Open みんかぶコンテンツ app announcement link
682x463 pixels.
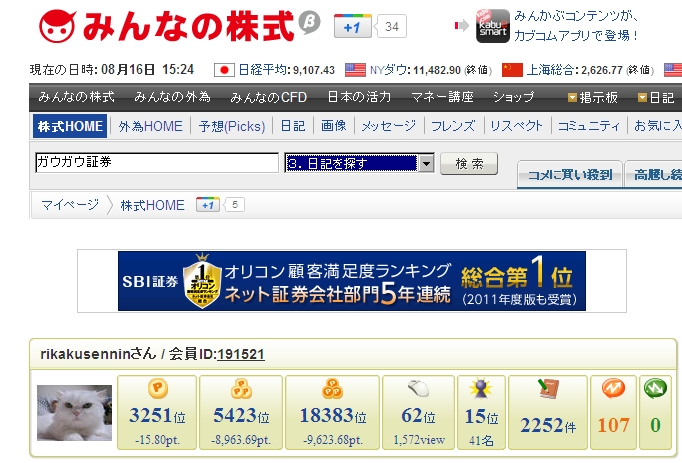tap(577, 26)
